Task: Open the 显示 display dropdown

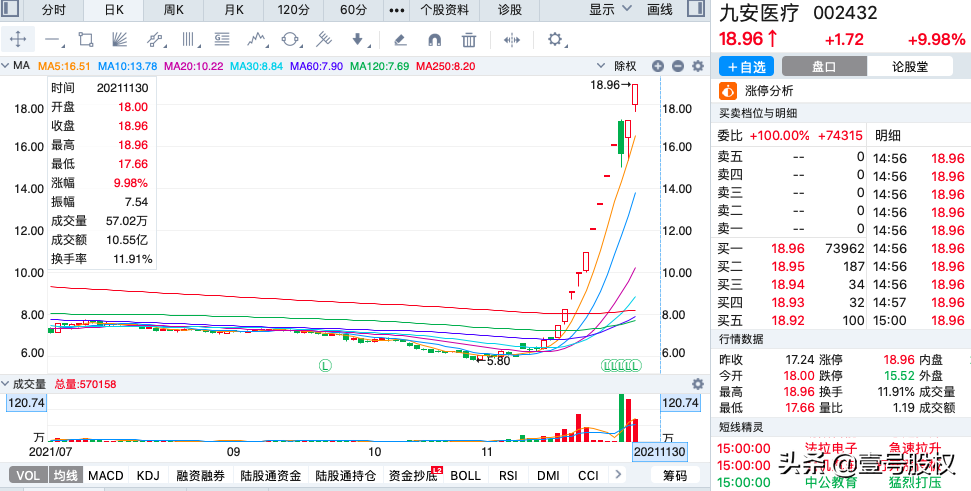Action: tap(610, 9)
